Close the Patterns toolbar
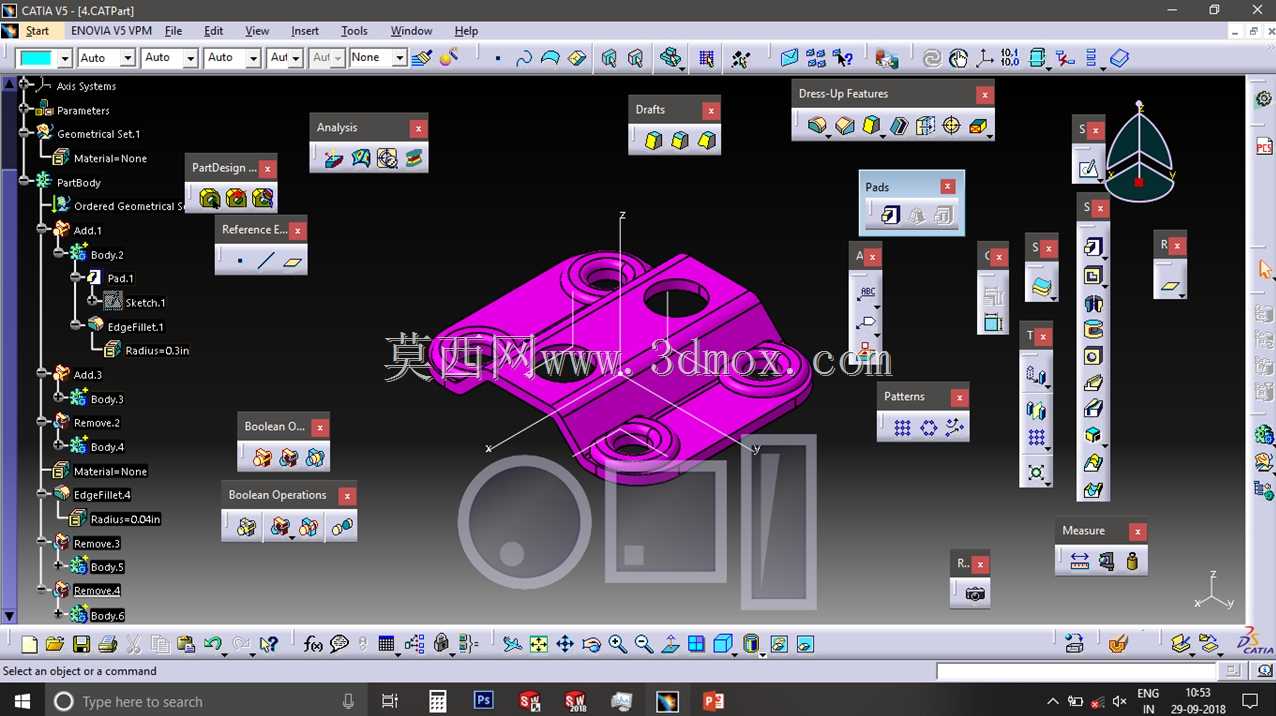 click(959, 398)
